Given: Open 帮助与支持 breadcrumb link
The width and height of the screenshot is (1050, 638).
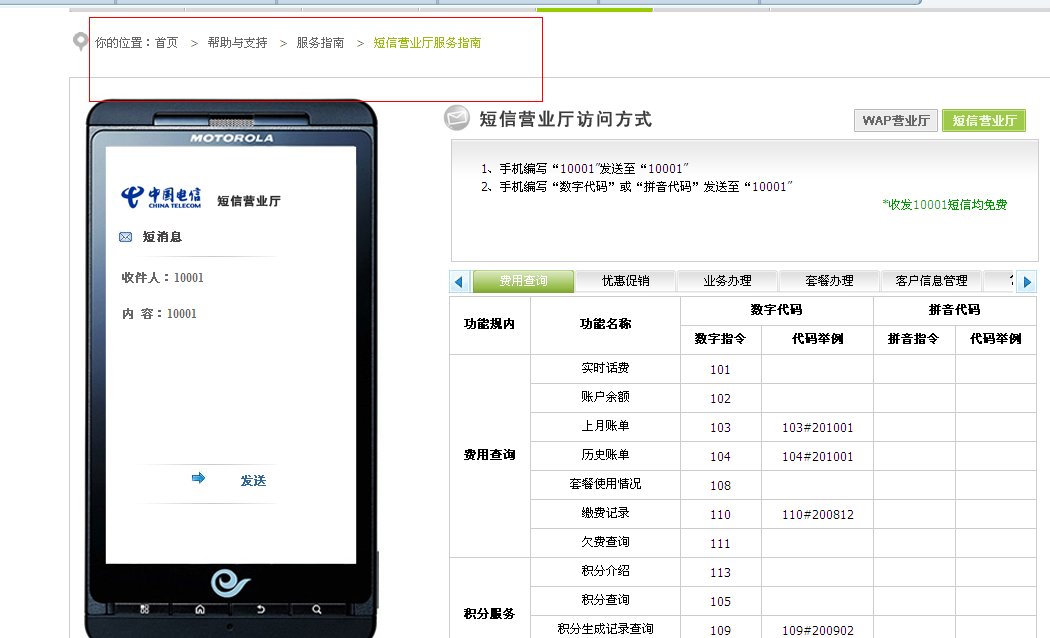Looking at the screenshot, I should pos(237,43).
